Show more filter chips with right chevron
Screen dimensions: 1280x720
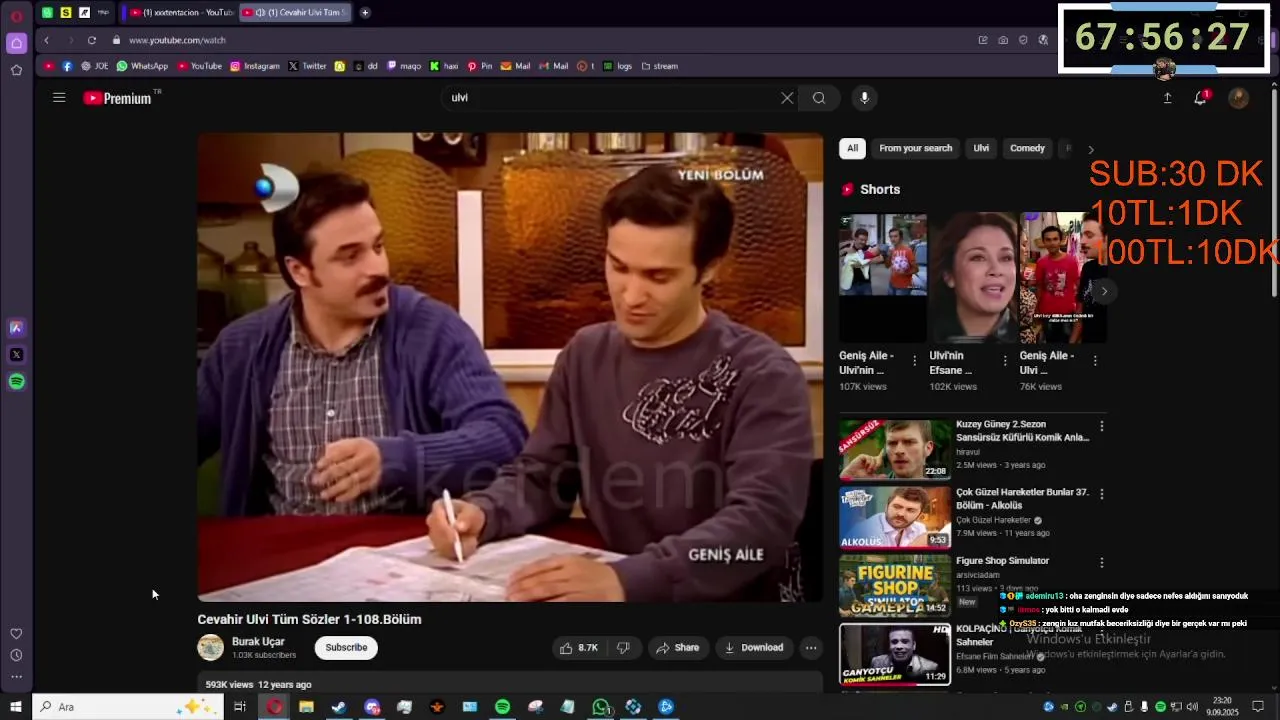[x=1091, y=149]
